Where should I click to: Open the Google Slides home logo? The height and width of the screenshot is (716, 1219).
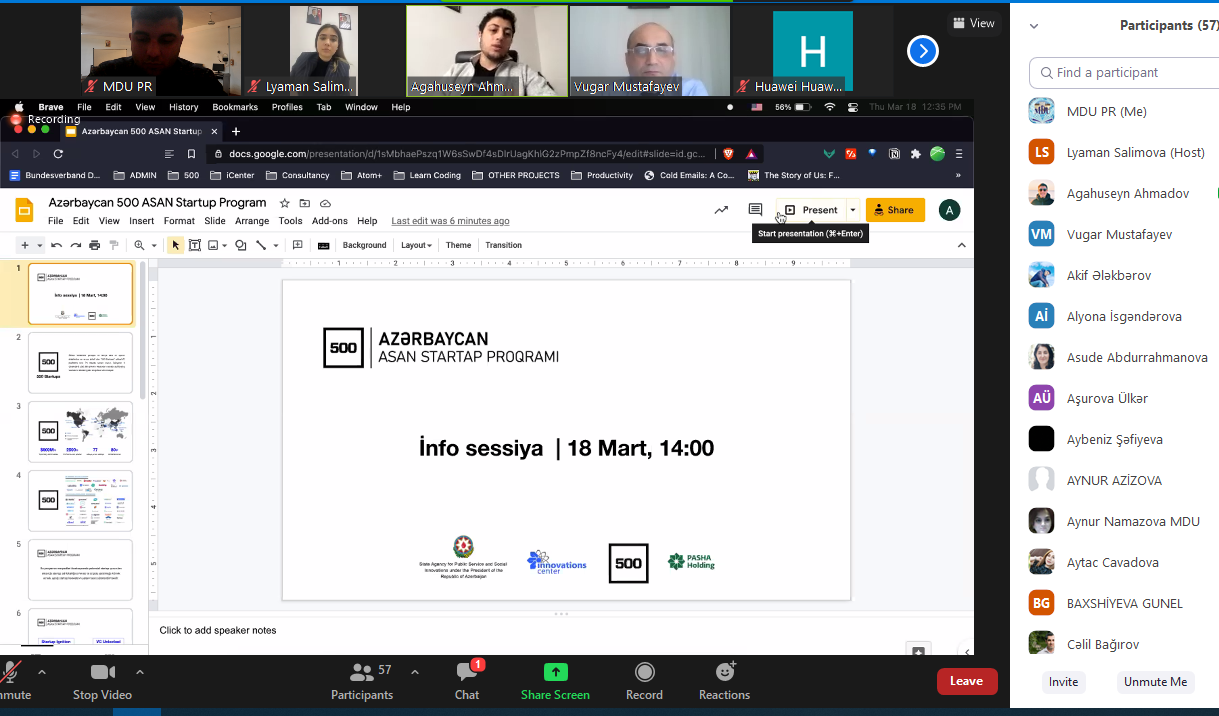click(25, 210)
